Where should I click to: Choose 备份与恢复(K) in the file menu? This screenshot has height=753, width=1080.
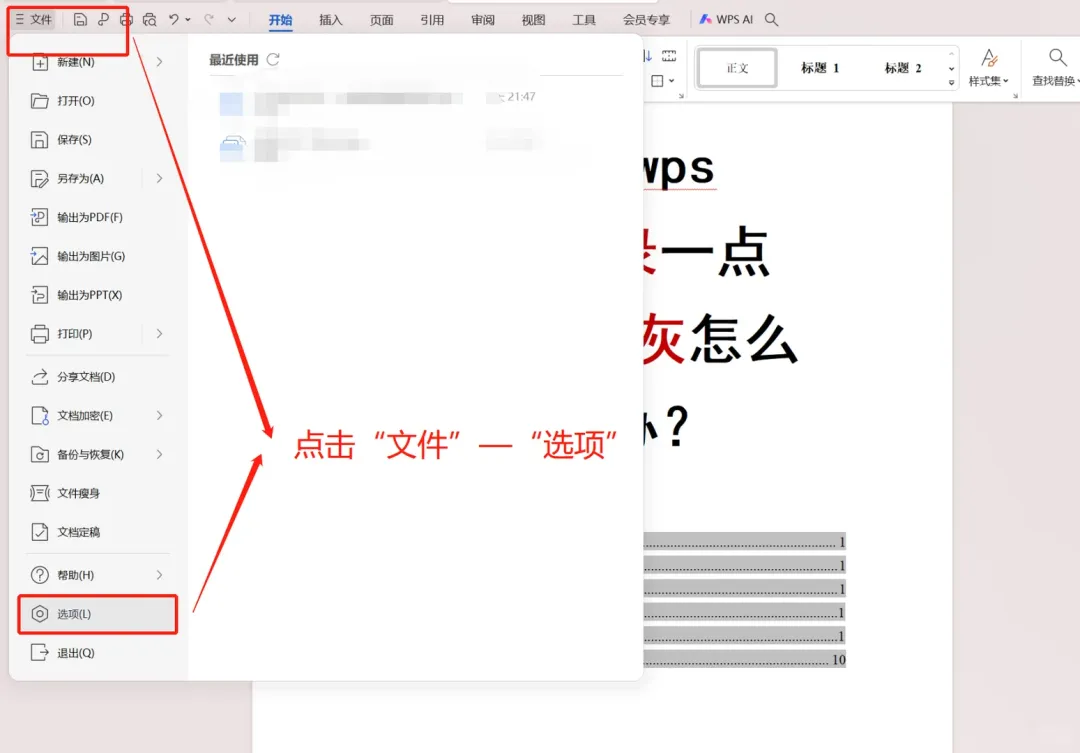coord(90,455)
